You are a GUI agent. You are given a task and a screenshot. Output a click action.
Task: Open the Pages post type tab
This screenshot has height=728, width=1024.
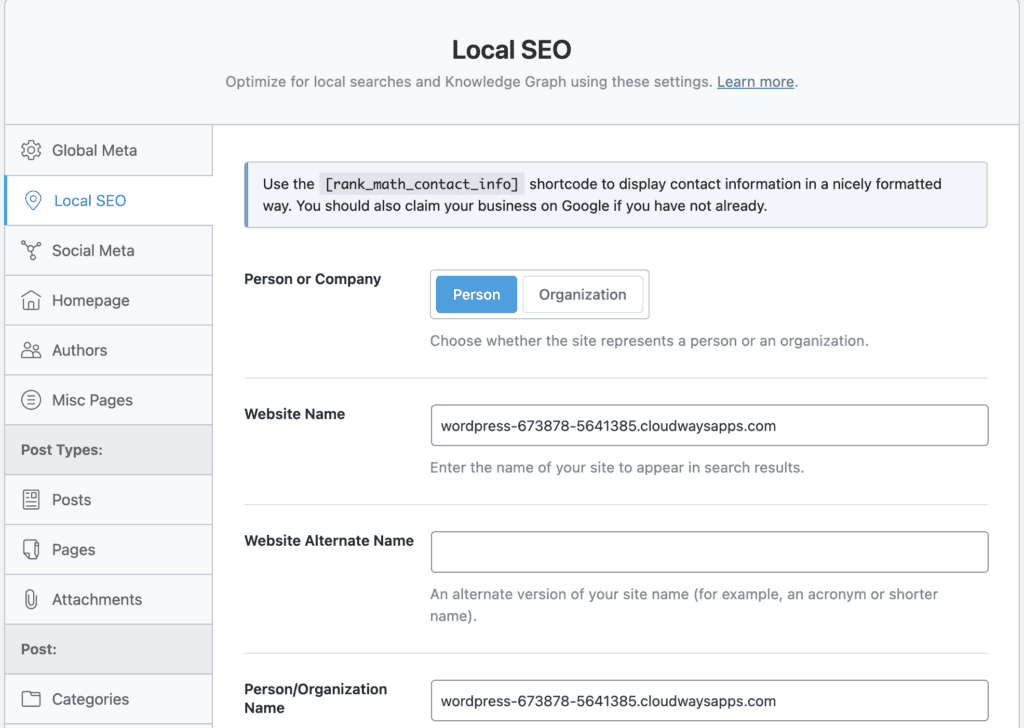108,549
